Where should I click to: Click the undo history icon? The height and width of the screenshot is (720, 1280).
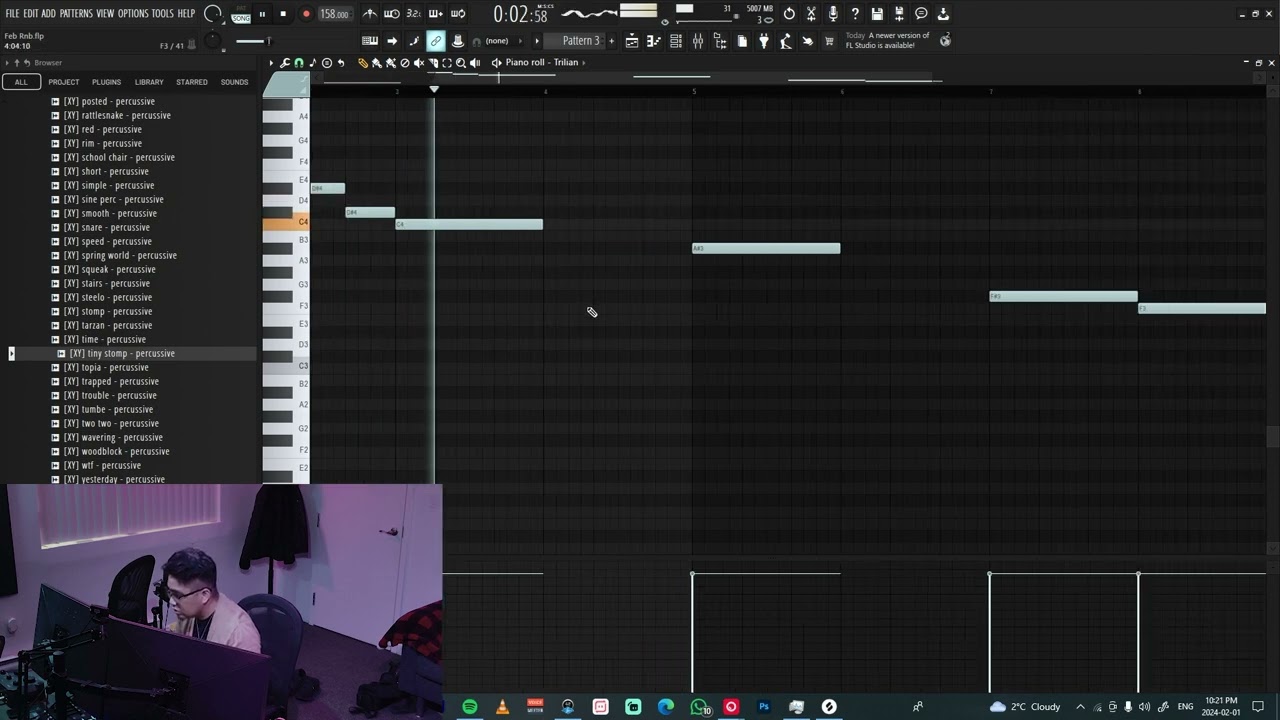[x=789, y=14]
